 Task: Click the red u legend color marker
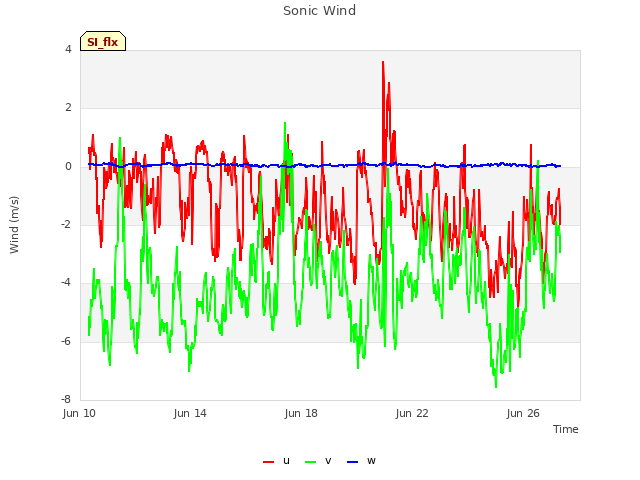(269, 462)
